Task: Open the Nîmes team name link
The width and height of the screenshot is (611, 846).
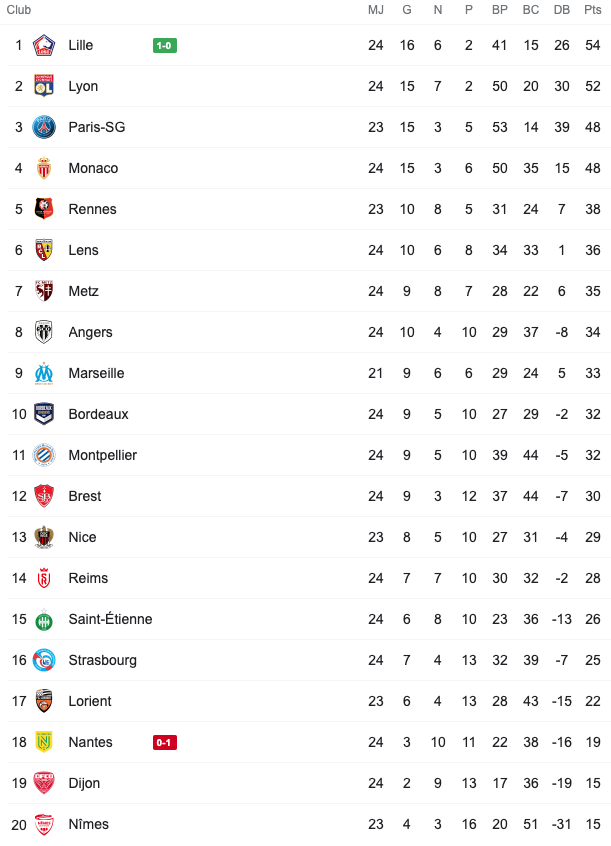Action: [x=89, y=824]
